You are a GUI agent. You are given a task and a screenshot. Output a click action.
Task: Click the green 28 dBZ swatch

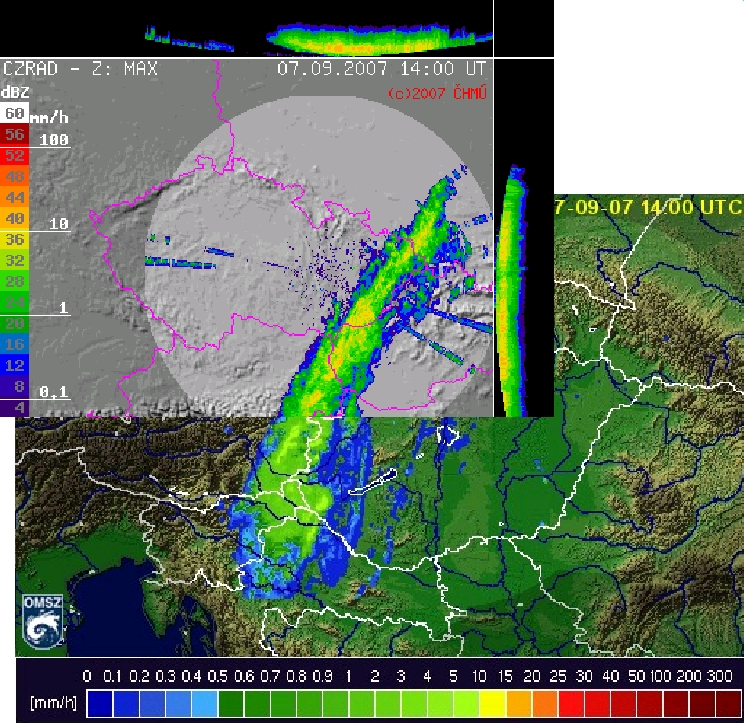(14, 281)
